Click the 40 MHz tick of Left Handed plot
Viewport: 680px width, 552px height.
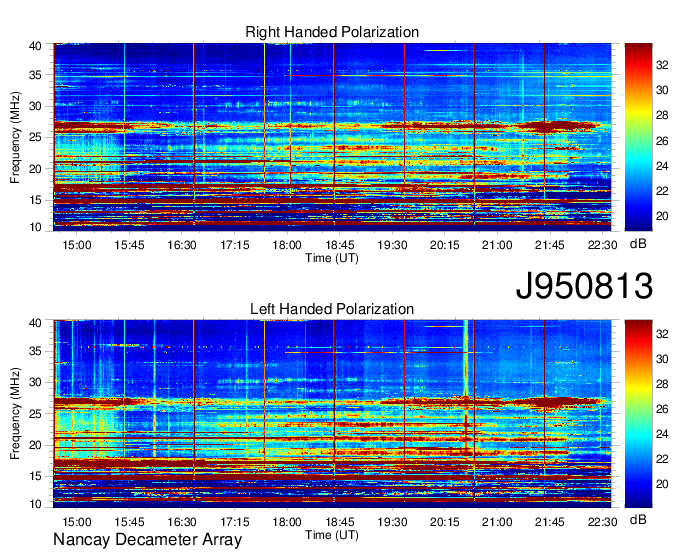35,323
